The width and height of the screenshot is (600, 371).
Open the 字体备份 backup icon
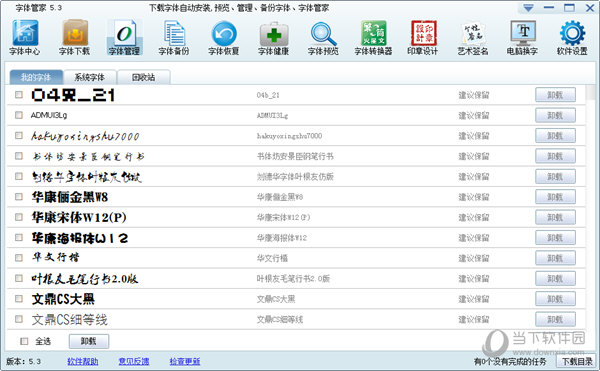pyautogui.click(x=174, y=37)
